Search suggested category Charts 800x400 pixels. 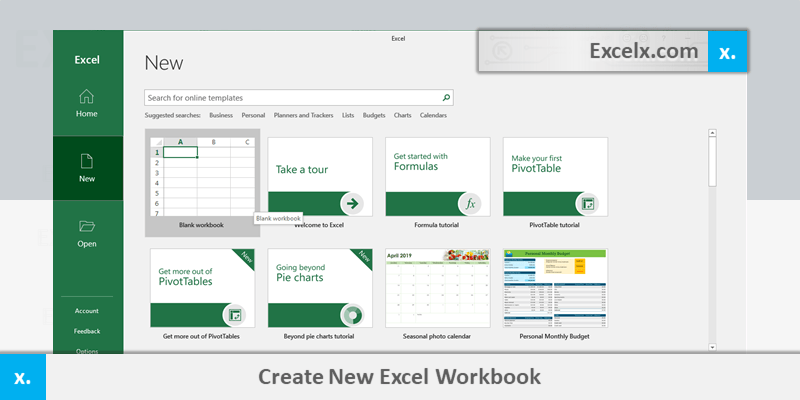(403, 115)
